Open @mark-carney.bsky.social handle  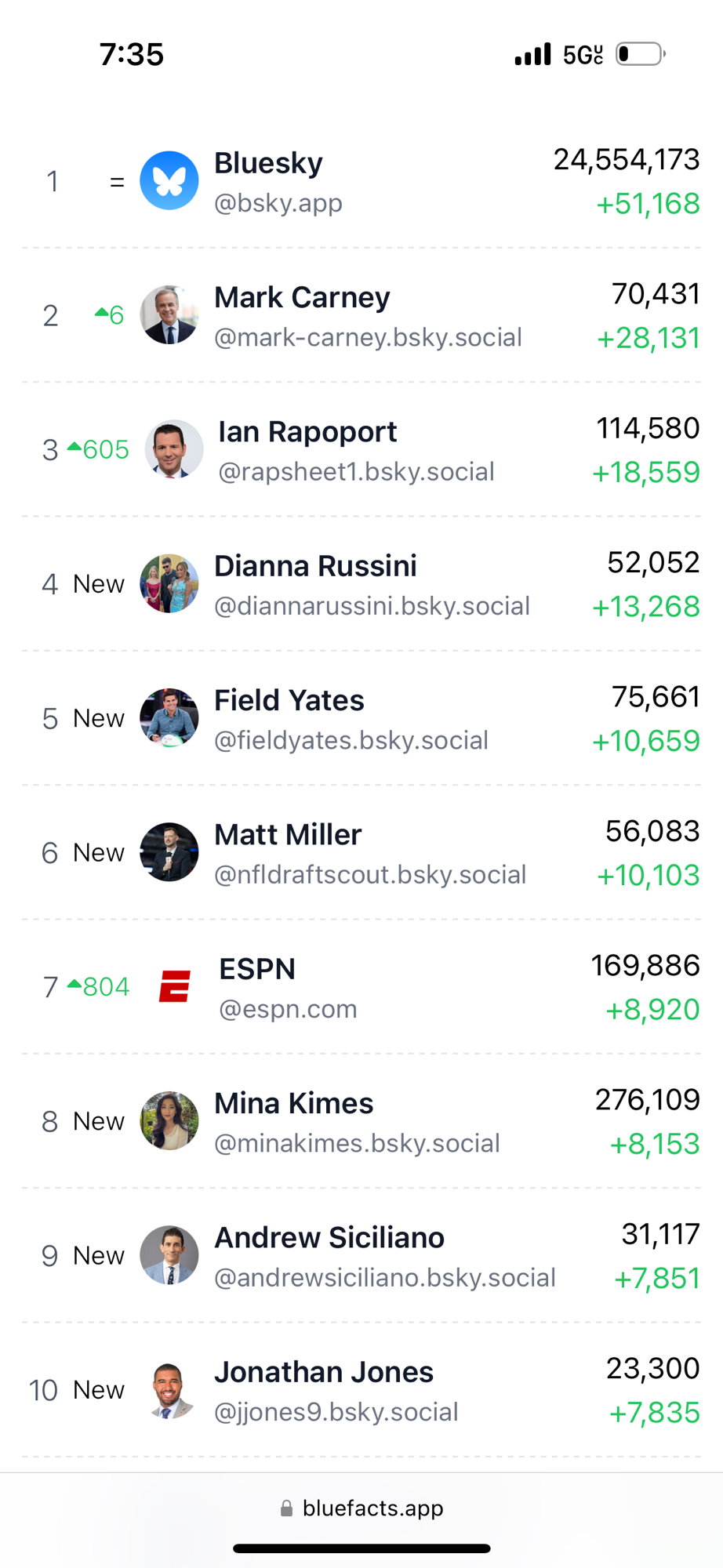(x=368, y=337)
